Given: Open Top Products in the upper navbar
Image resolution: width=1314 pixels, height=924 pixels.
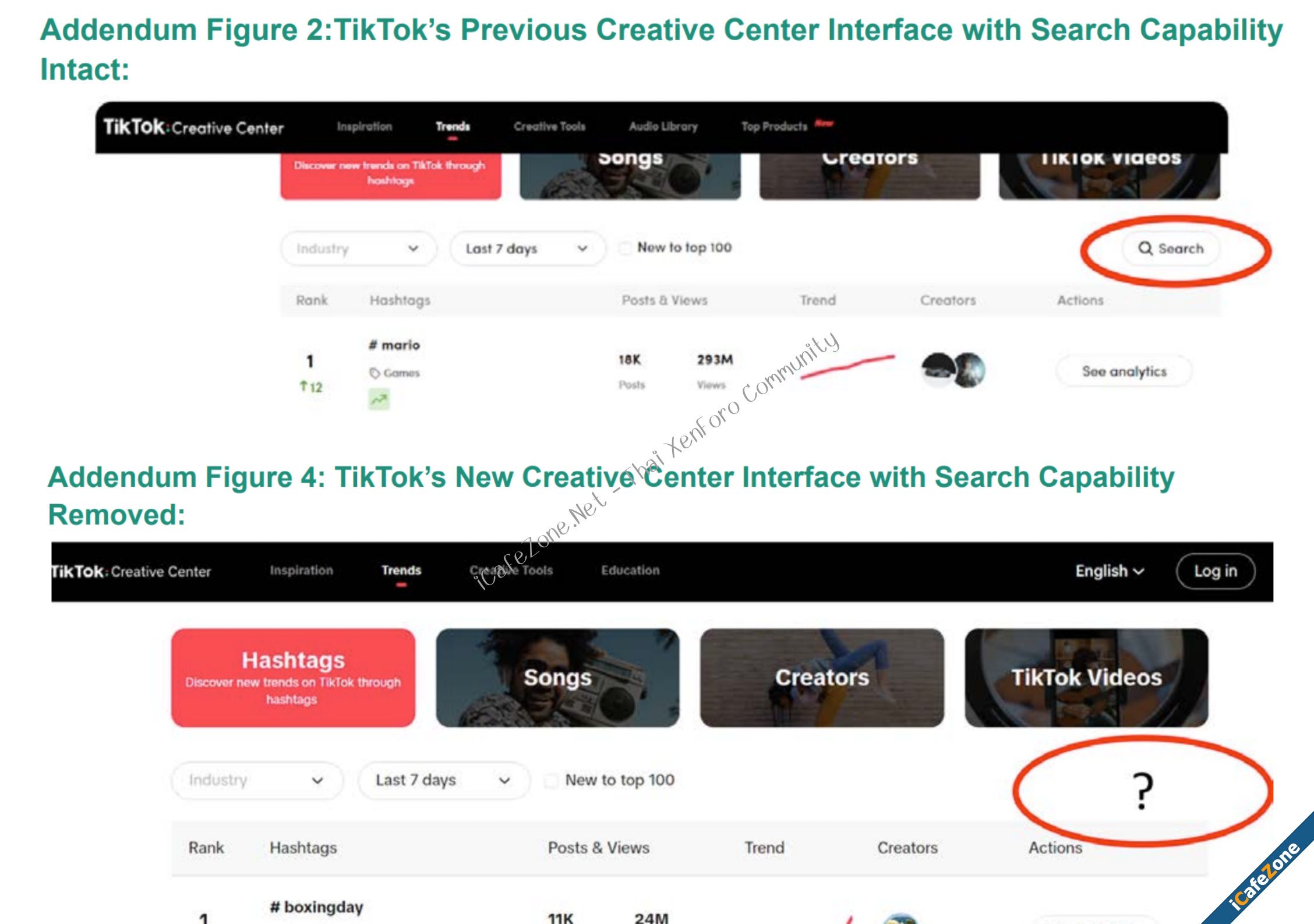Looking at the screenshot, I should [774, 126].
